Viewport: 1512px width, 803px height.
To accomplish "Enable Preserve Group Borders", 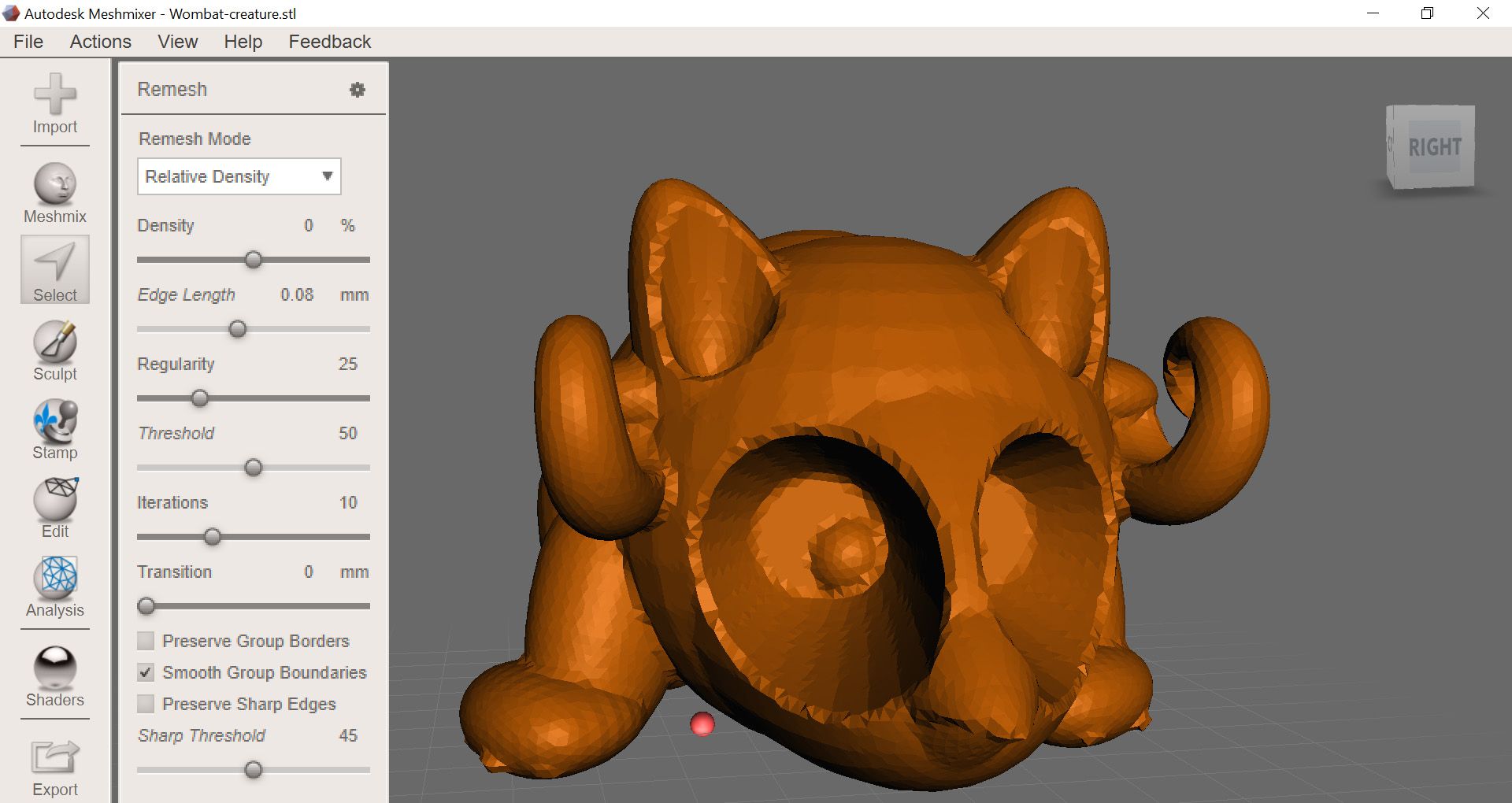I will coord(145,641).
